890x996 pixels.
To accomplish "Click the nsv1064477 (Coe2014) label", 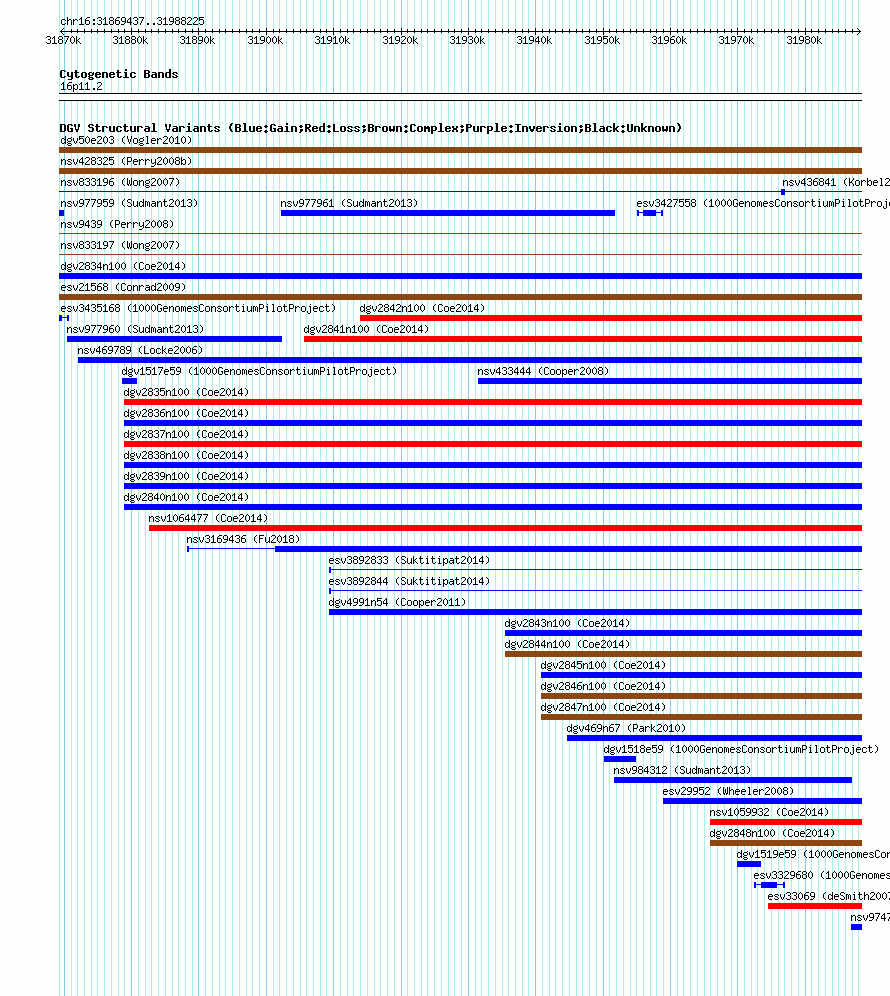I will 208,518.
